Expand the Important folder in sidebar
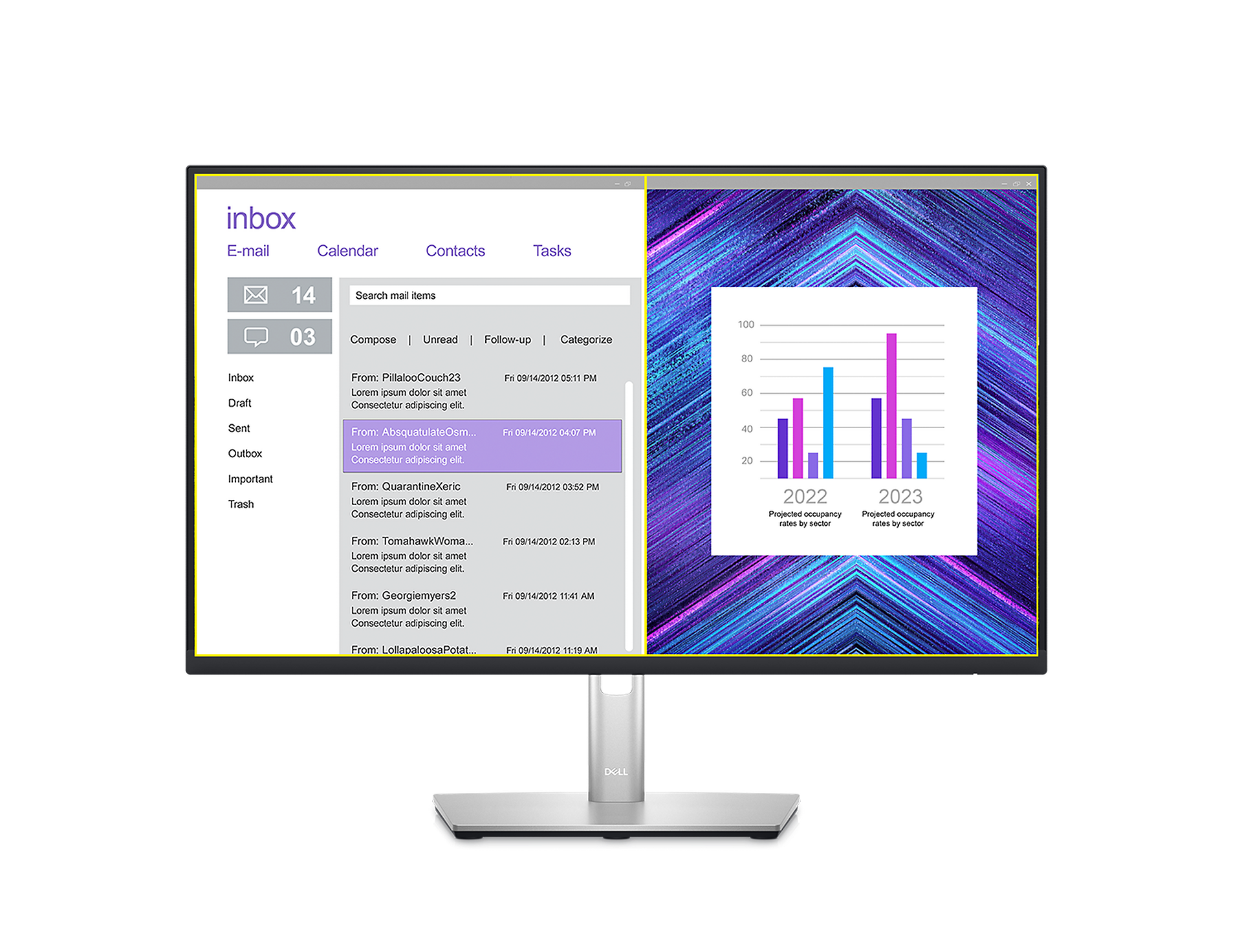The height and width of the screenshot is (952, 1242). (x=252, y=479)
